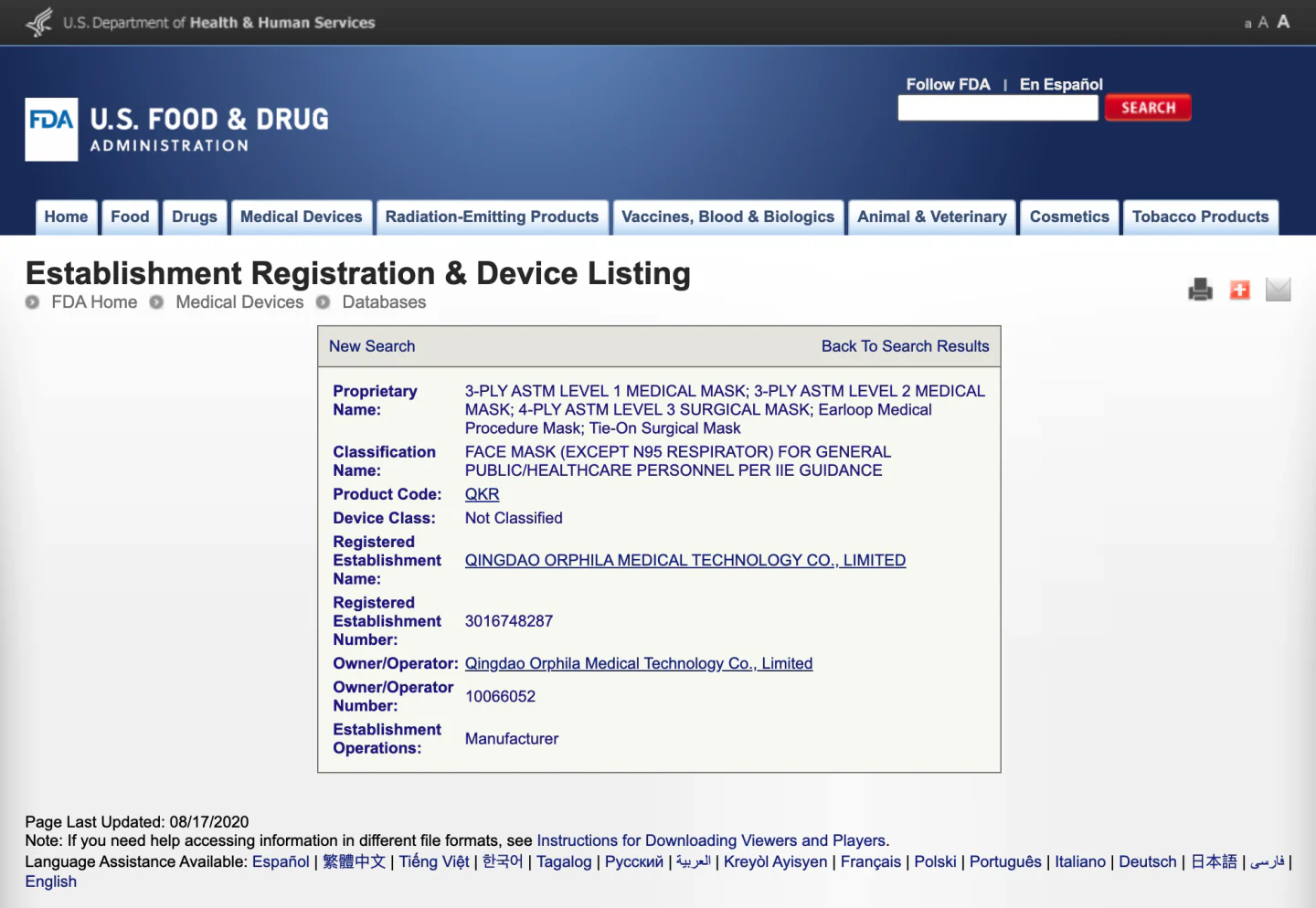The image size is (1316, 908).
Task: Choose Español language assistance
Action: tap(281, 861)
